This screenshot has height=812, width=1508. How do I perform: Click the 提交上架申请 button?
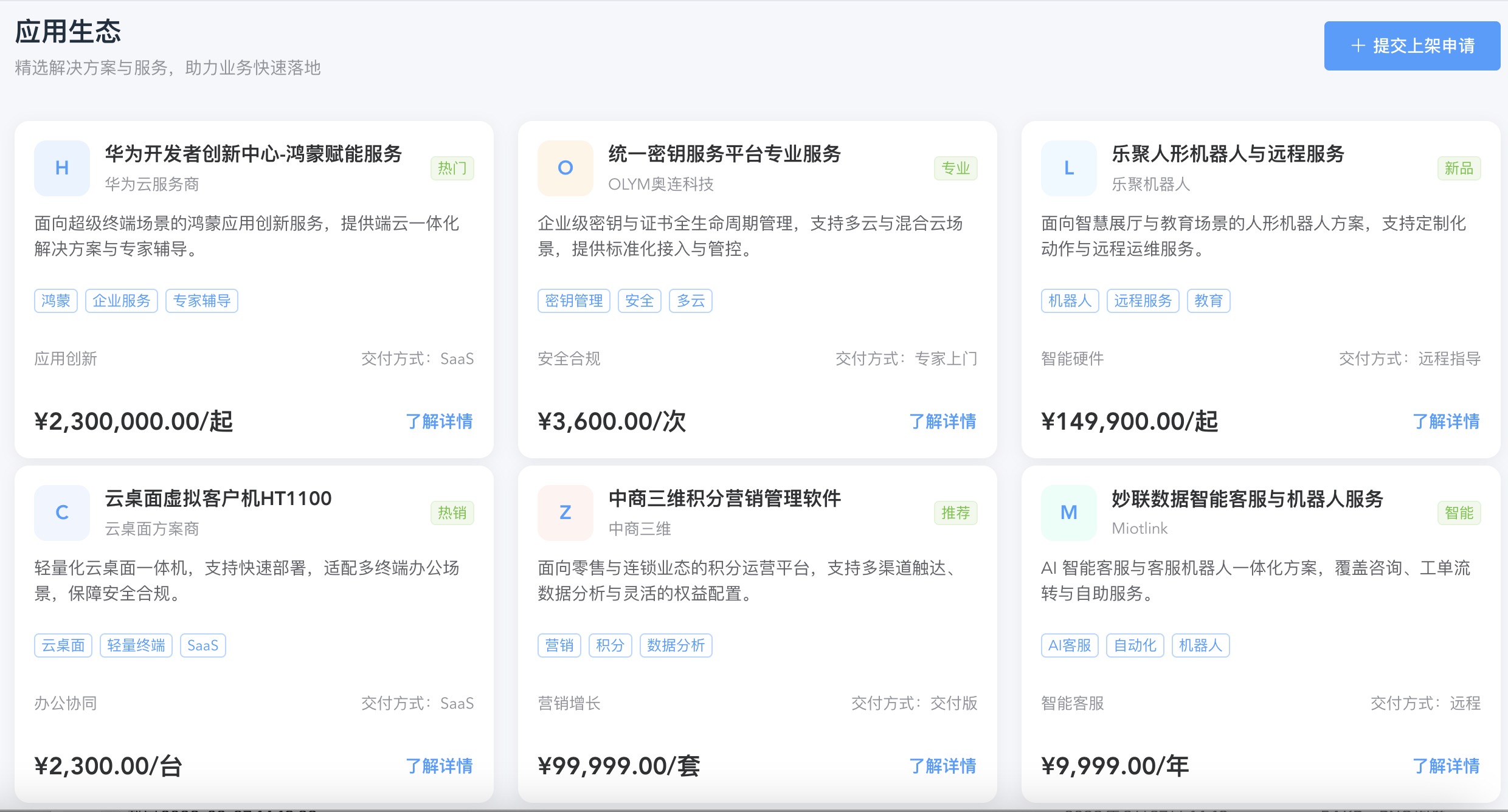pyautogui.click(x=1411, y=46)
